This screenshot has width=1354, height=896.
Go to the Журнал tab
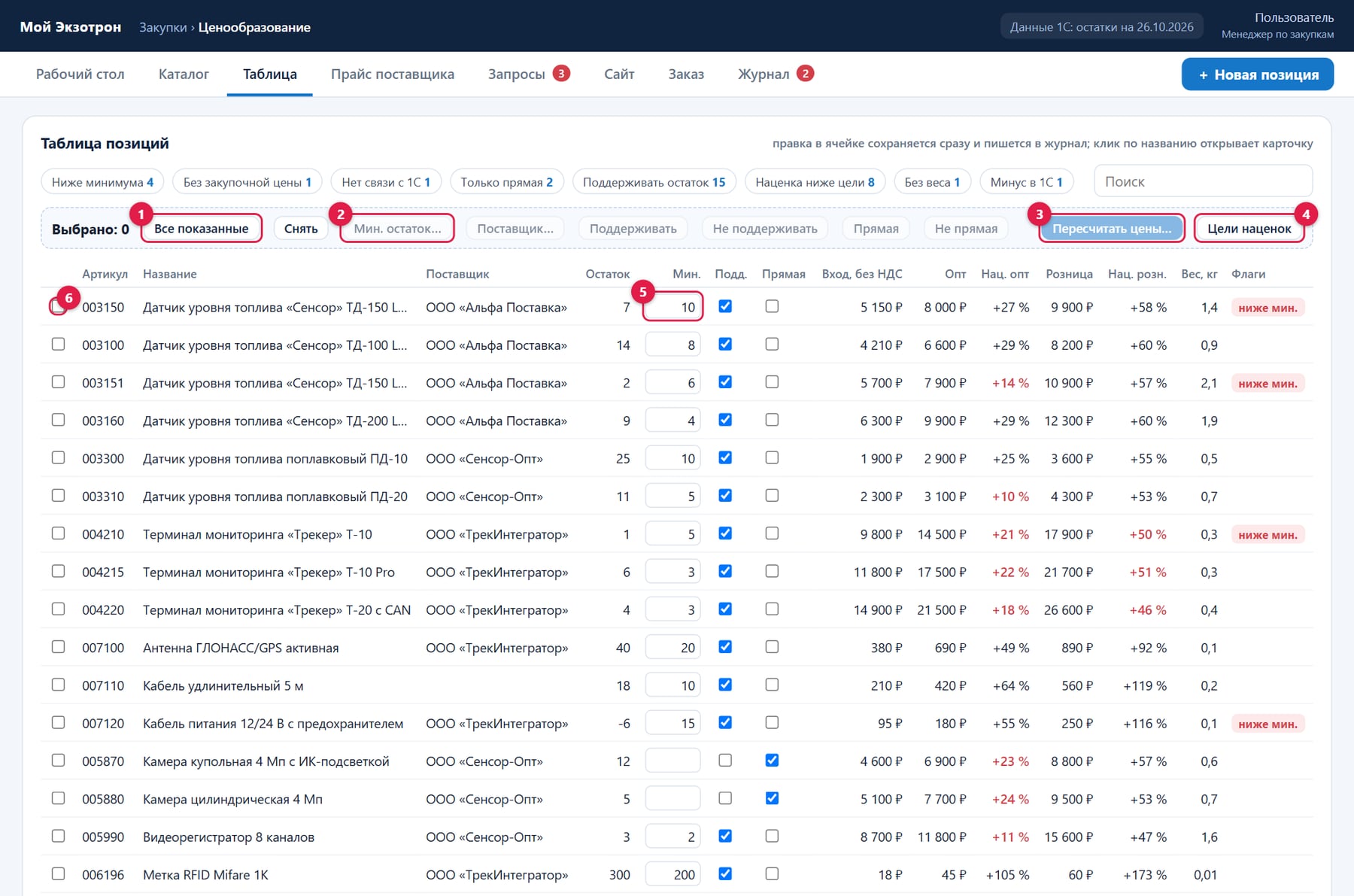(776, 74)
